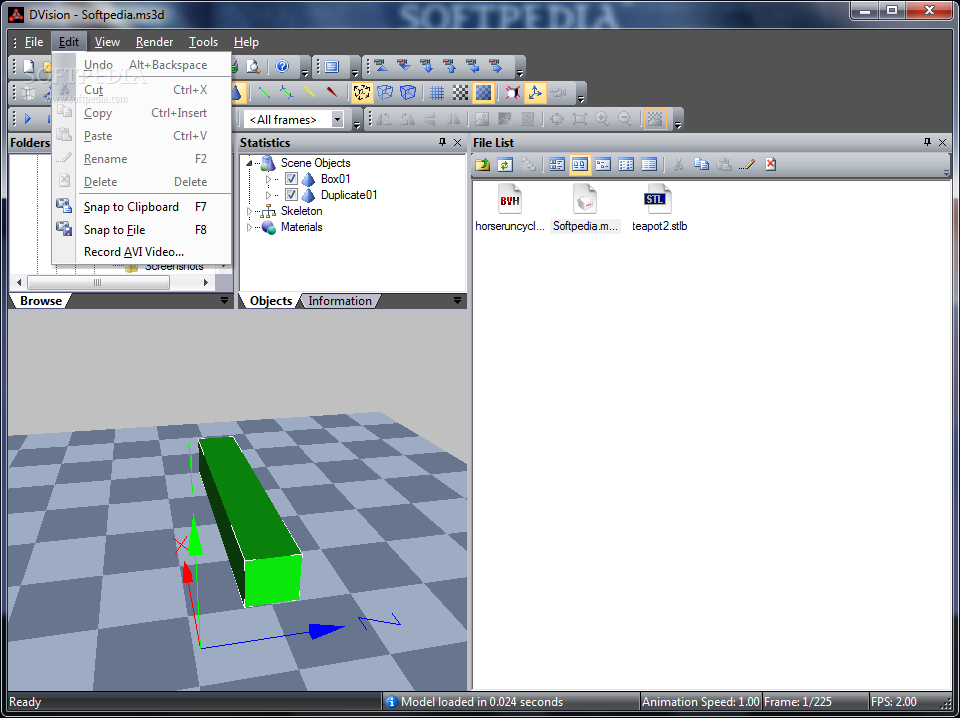The image size is (960, 718).
Task: Collapse the Scene Objects tree node
Action: pos(249,163)
